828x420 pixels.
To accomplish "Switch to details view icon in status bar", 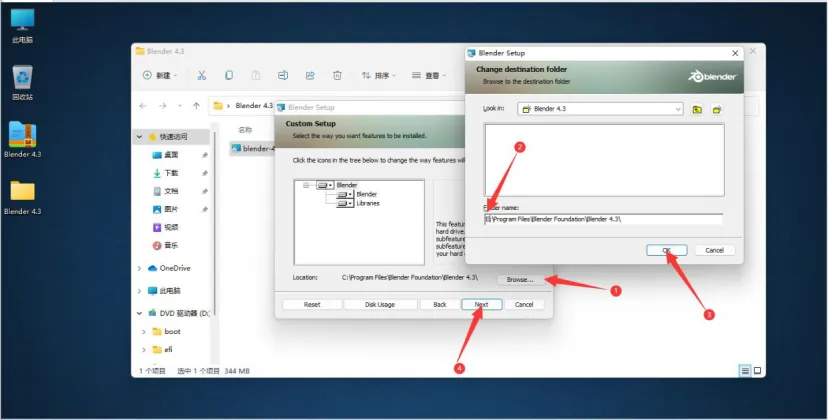I will [x=745, y=371].
